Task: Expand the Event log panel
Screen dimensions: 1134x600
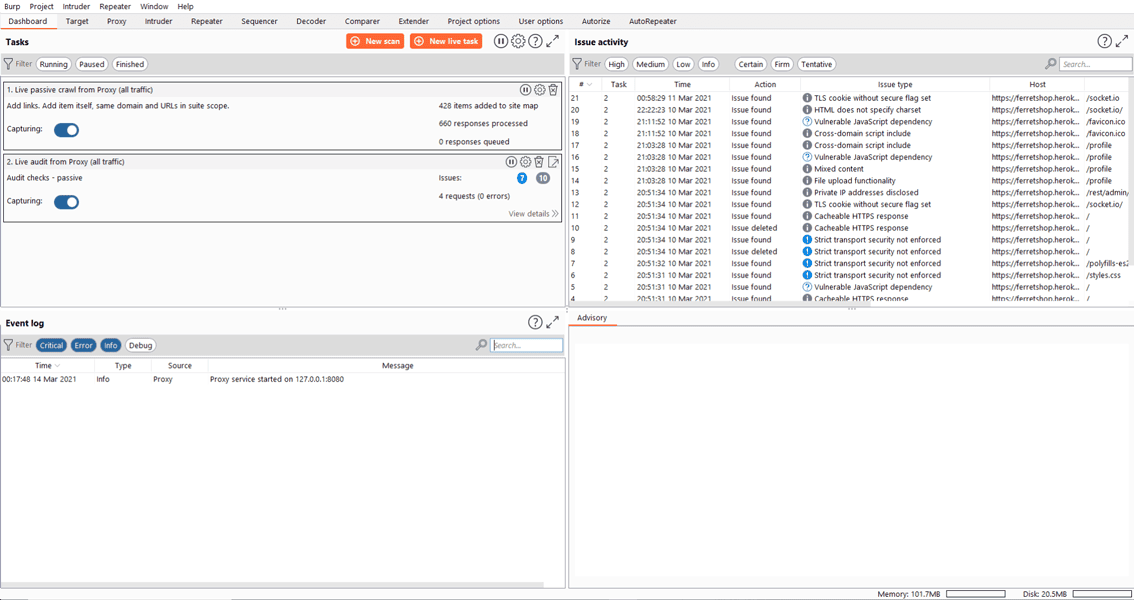Action: (553, 322)
